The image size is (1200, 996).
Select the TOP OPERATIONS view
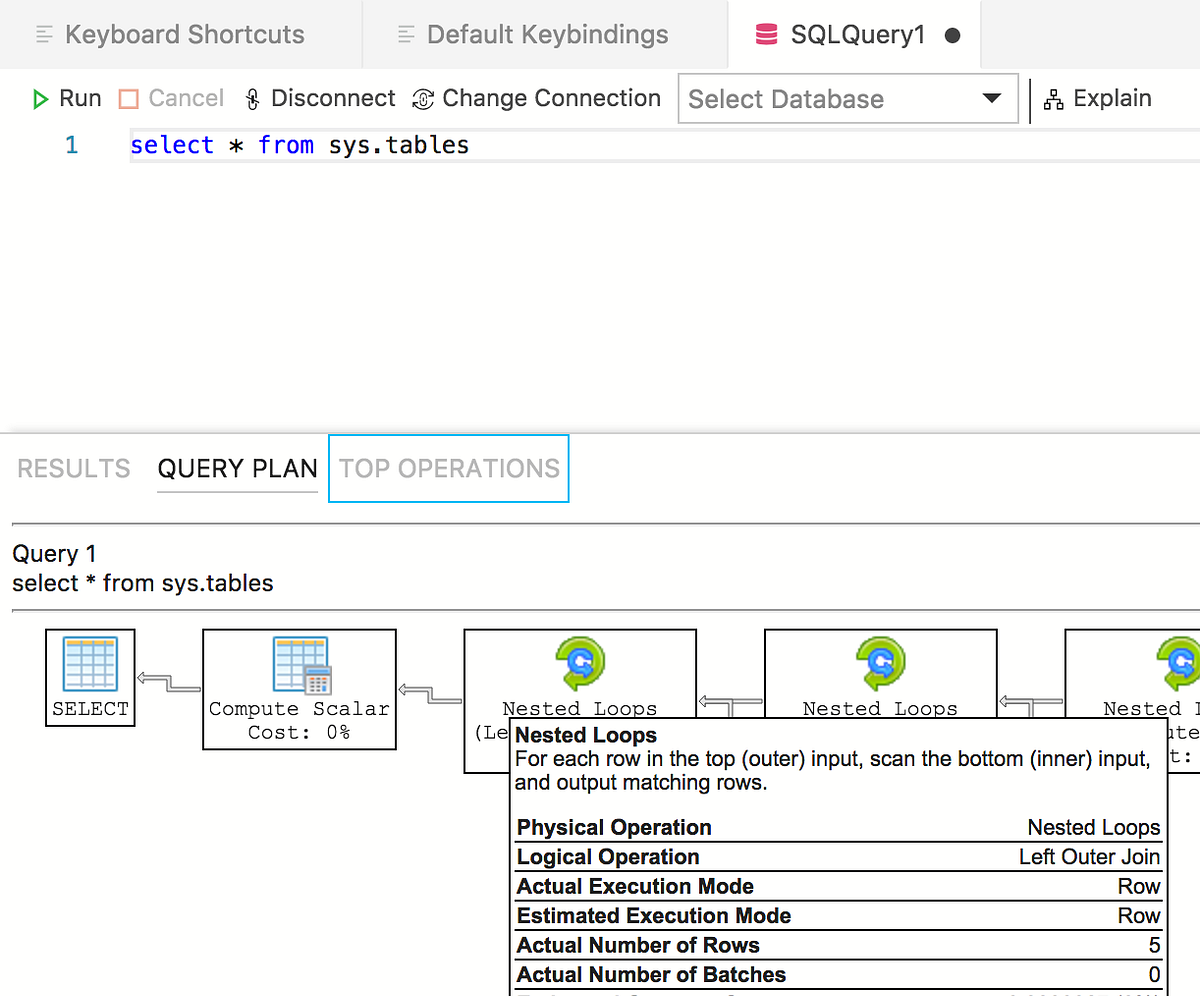click(448, 468)
